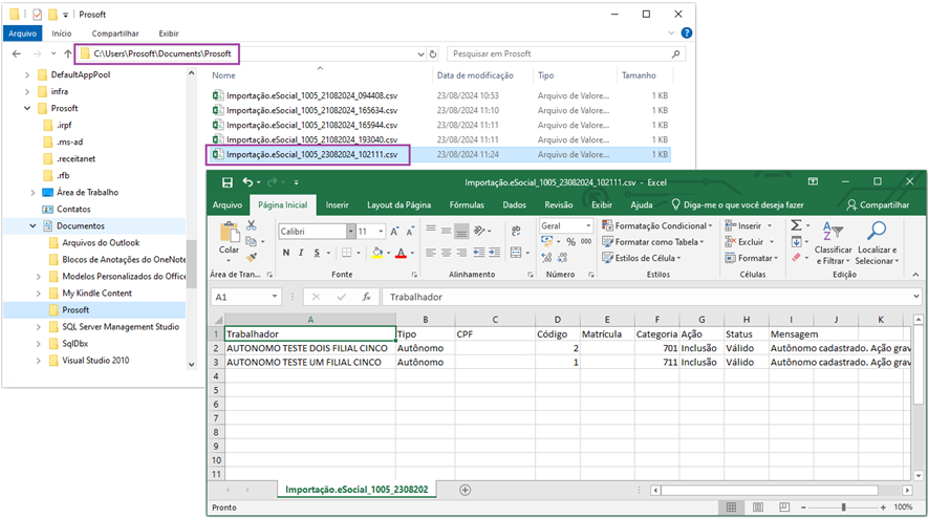Click the Insert Function fx icon
931x523 pixels.
pos(367,297)
